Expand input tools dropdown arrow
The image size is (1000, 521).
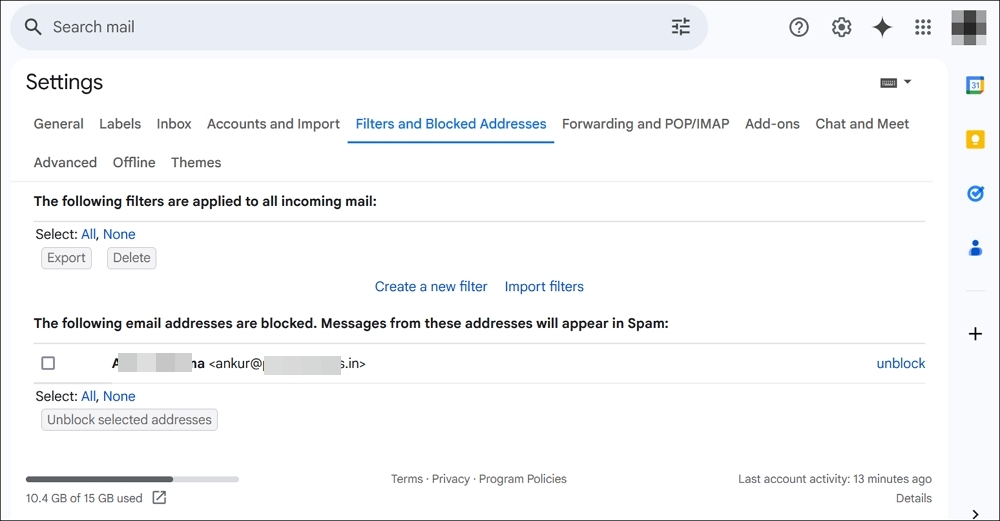(x=908, y=82)
